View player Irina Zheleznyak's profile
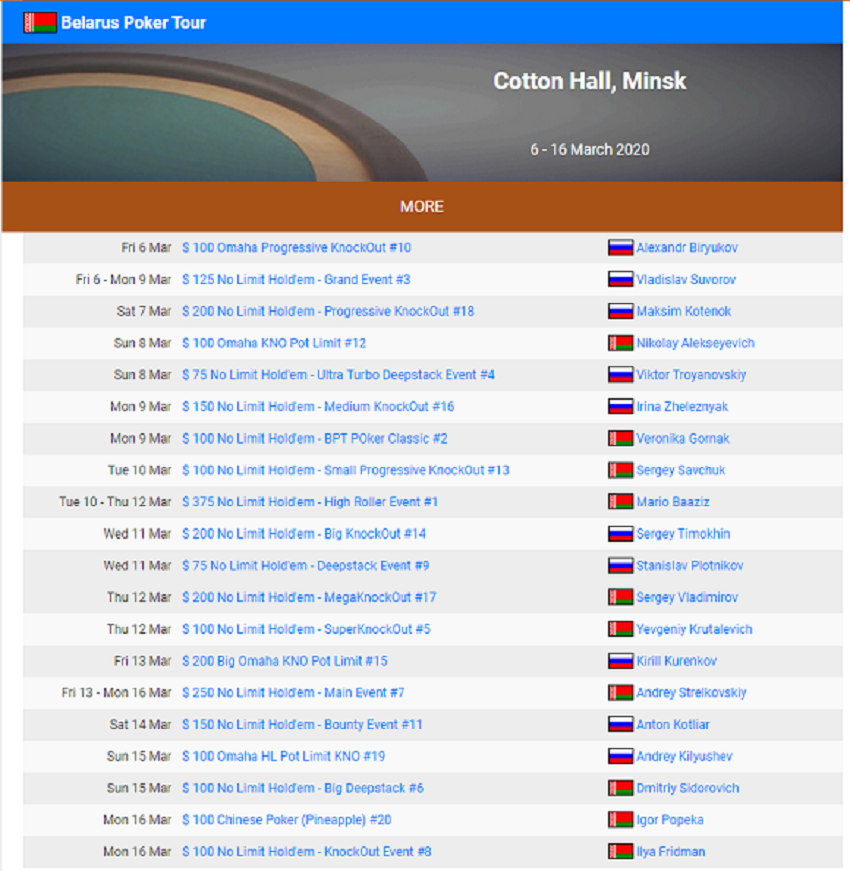The height and width of the screenshot is (871, 850). 682,407
